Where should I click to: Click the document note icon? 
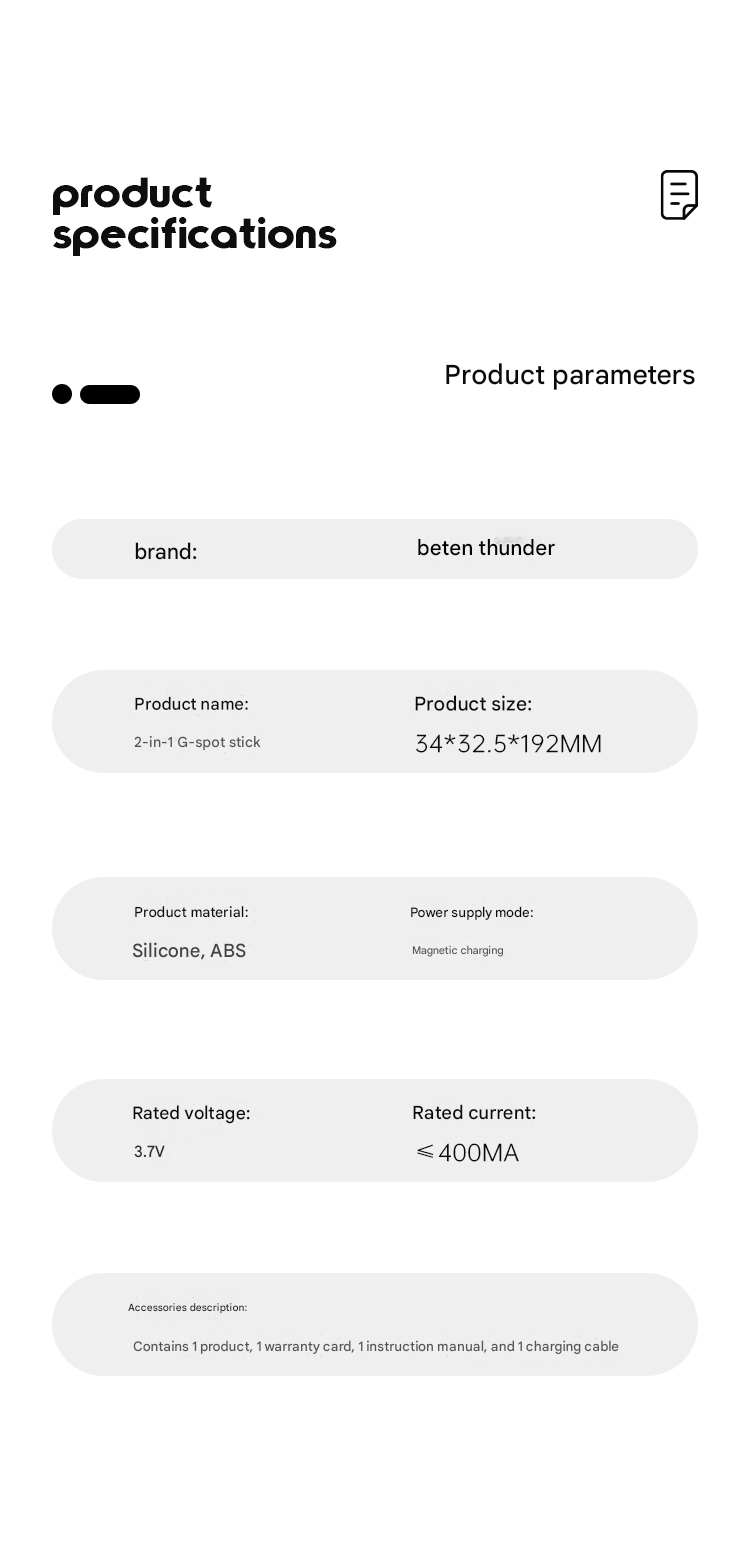[x=679, y=195]
